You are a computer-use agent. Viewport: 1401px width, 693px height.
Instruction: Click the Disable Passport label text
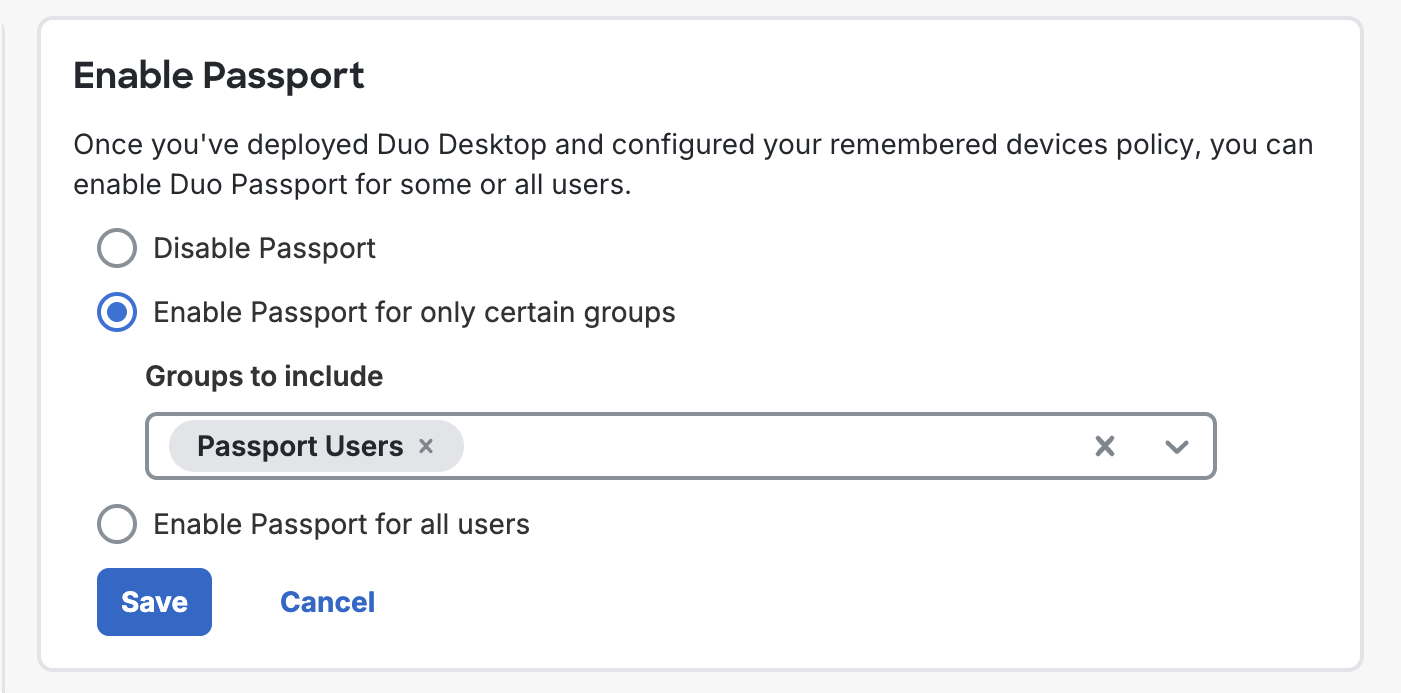coord(263,248)
